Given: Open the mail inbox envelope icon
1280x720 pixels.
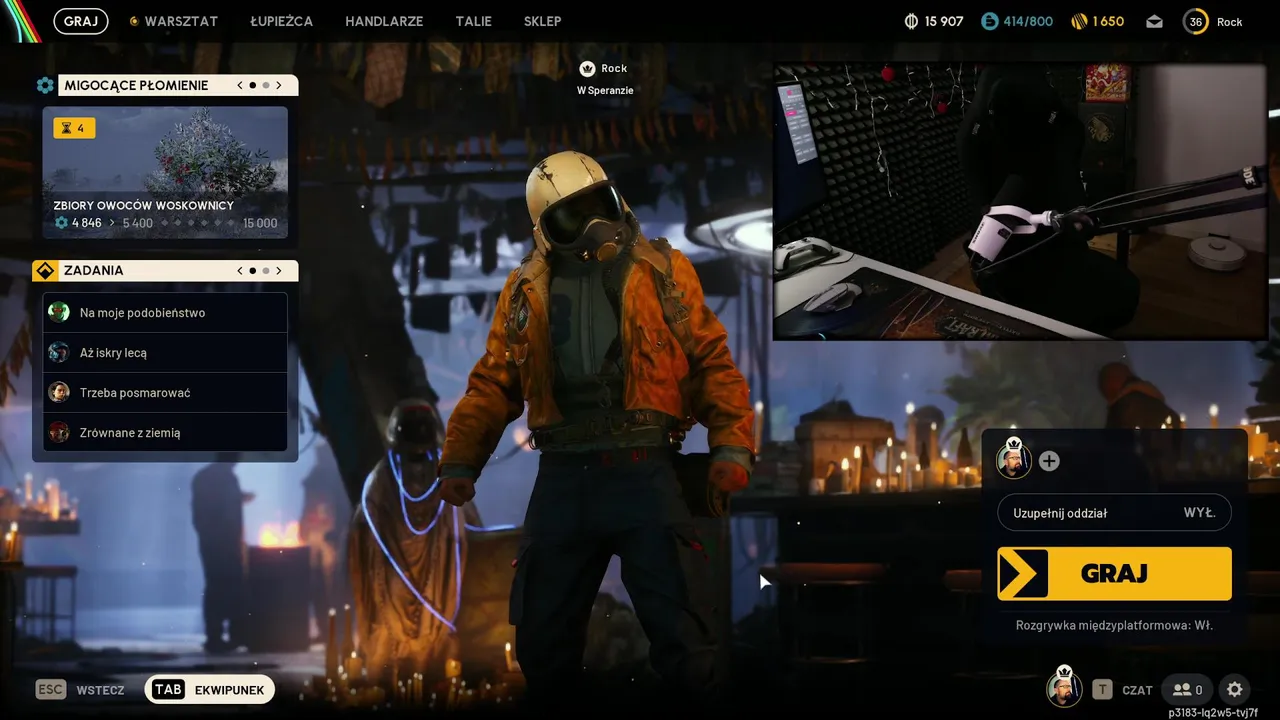Looking at the screenshot, I should point(1155,21).
